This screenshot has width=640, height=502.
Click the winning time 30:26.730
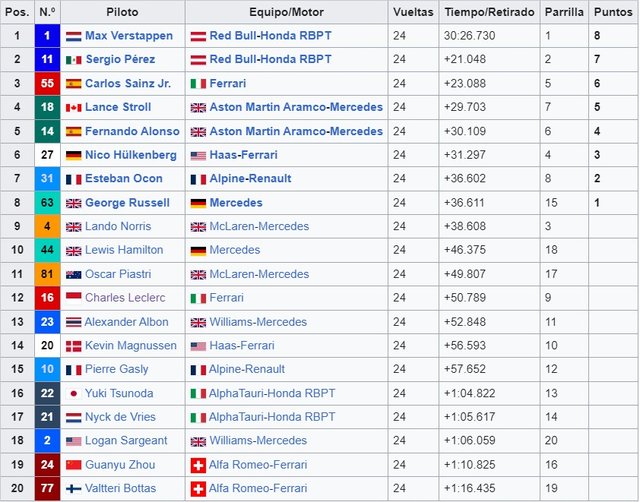click(469, 36)
